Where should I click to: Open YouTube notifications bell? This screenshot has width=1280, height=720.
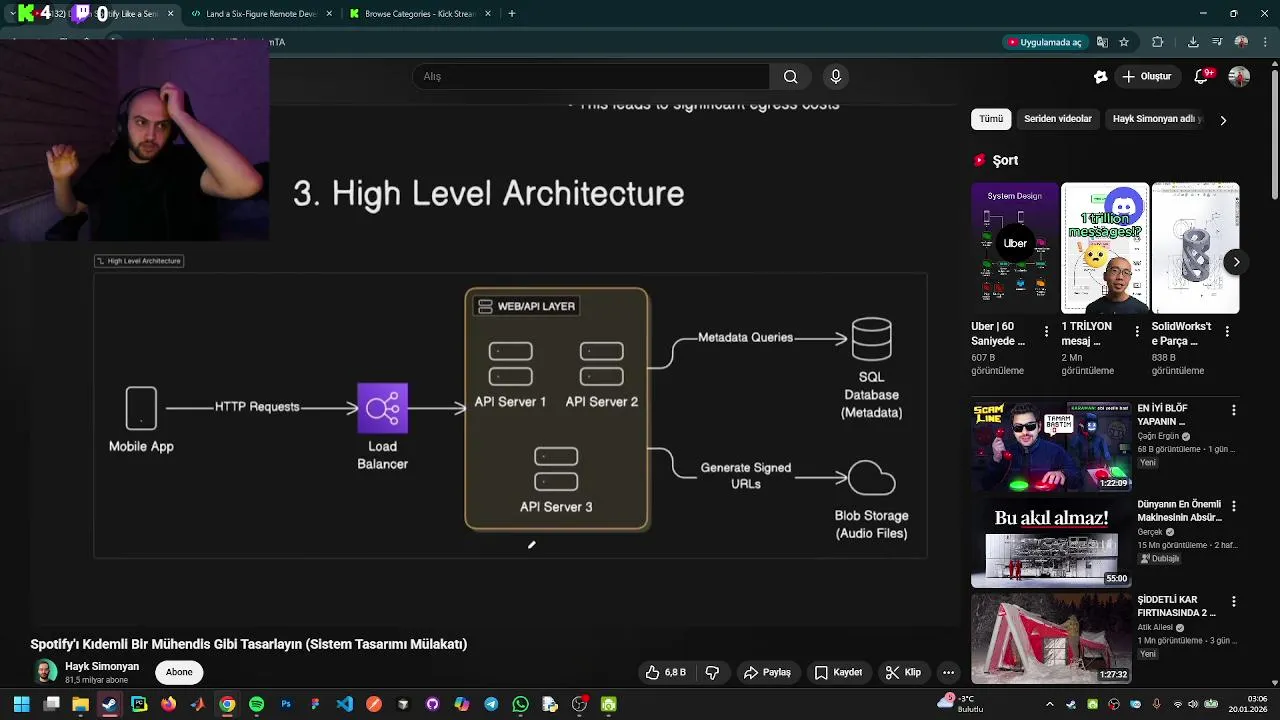click(x=1203, y=76)
